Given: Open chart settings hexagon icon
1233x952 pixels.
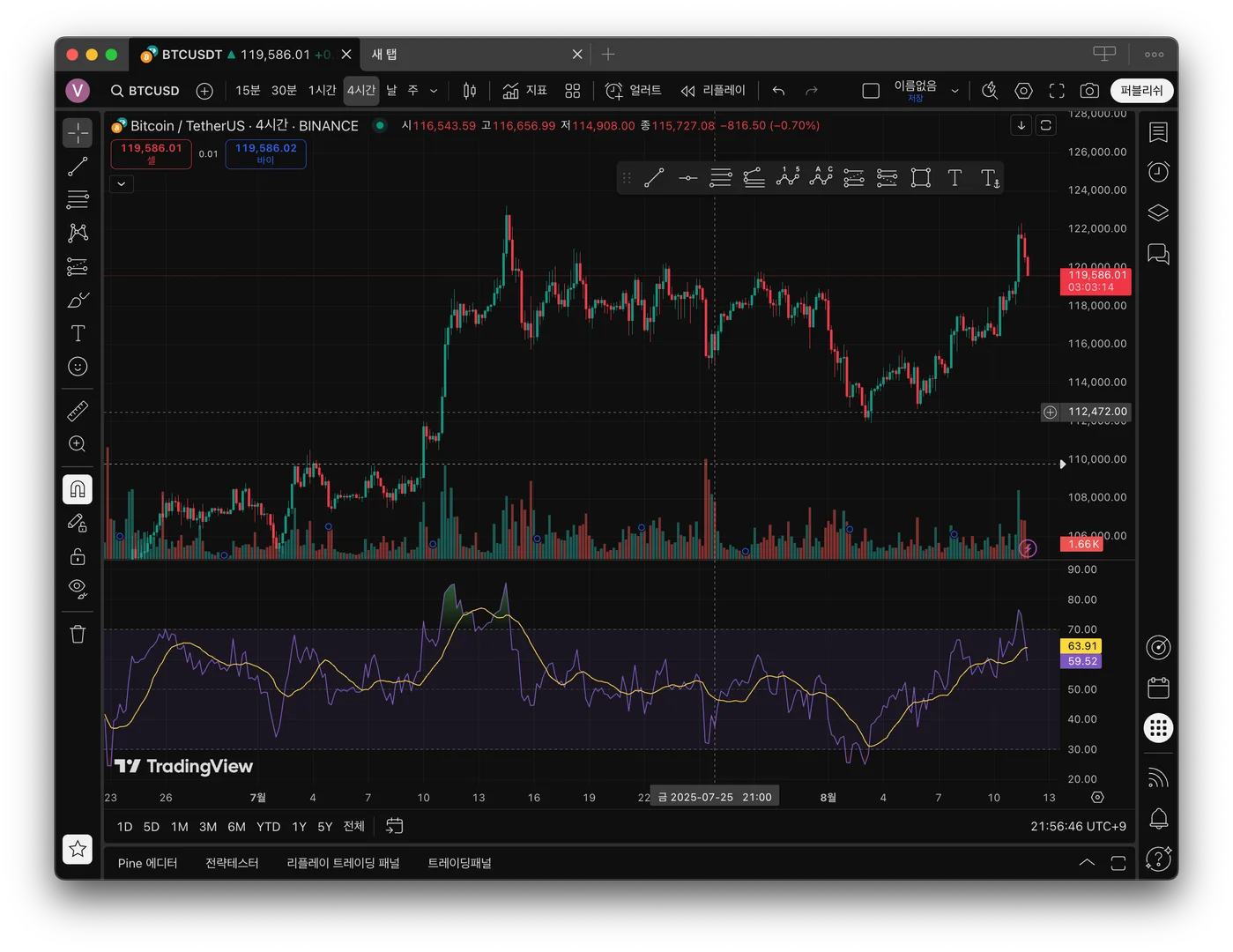Looking at the screenshot, I should [x=1023, y=91].
